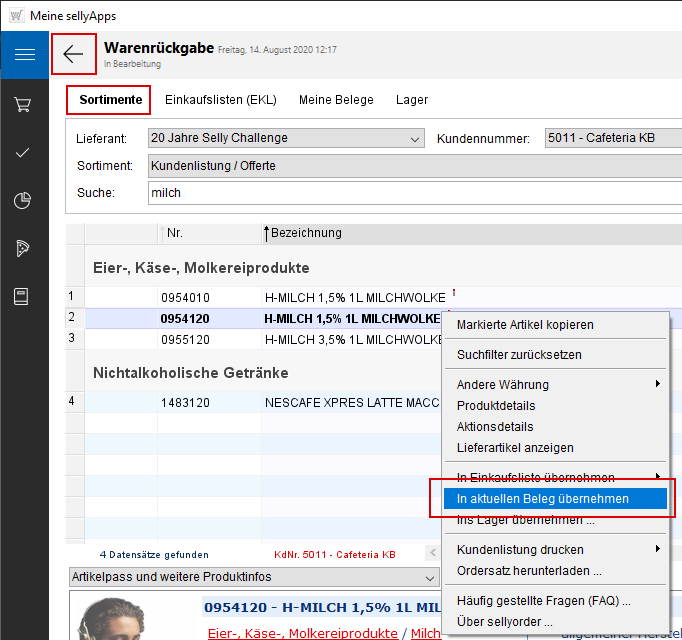Choose In aktuellen Beleg übernehmen
Viewport: 682px width, 640px height.
pyautogui.click(x=543, y=499)
